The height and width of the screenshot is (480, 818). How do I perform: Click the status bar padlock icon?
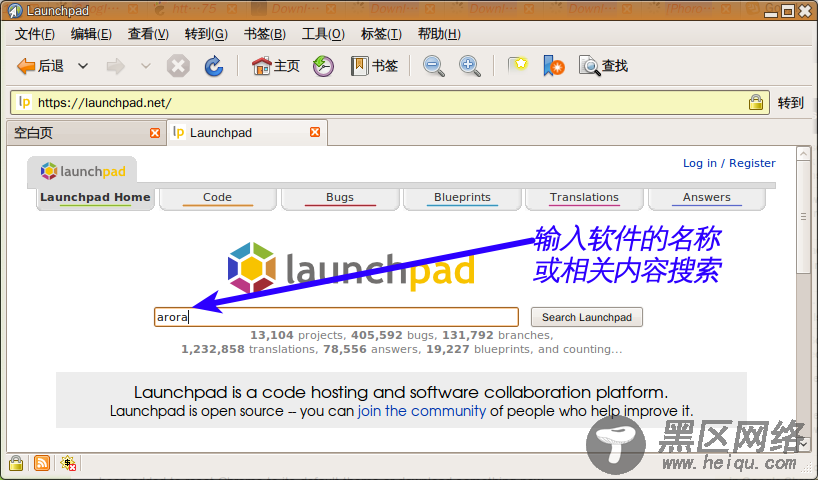tap(16, 463)
